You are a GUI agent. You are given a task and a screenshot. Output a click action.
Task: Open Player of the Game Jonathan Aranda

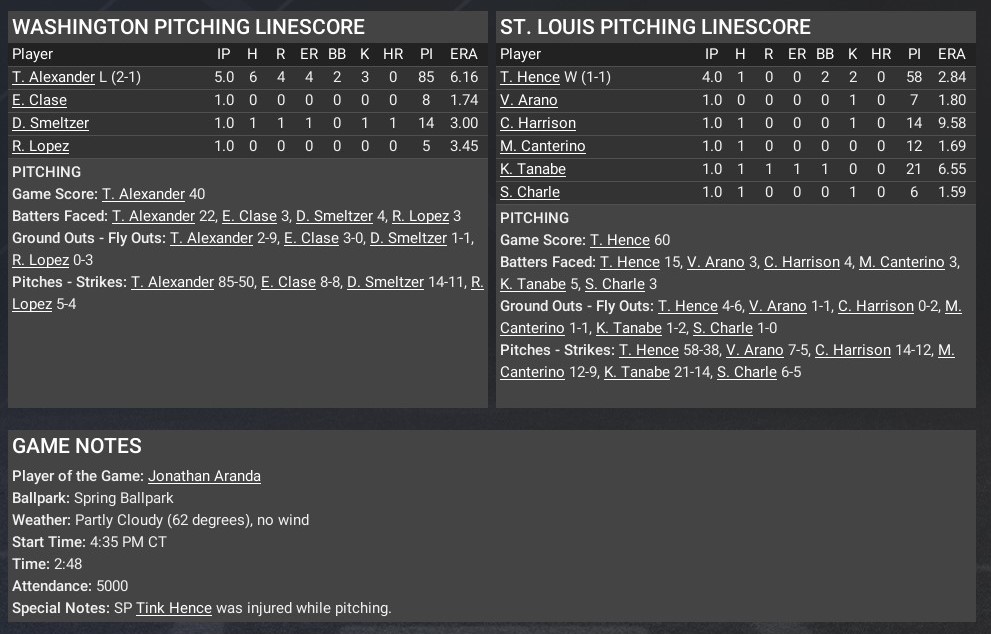pos(204,476)
